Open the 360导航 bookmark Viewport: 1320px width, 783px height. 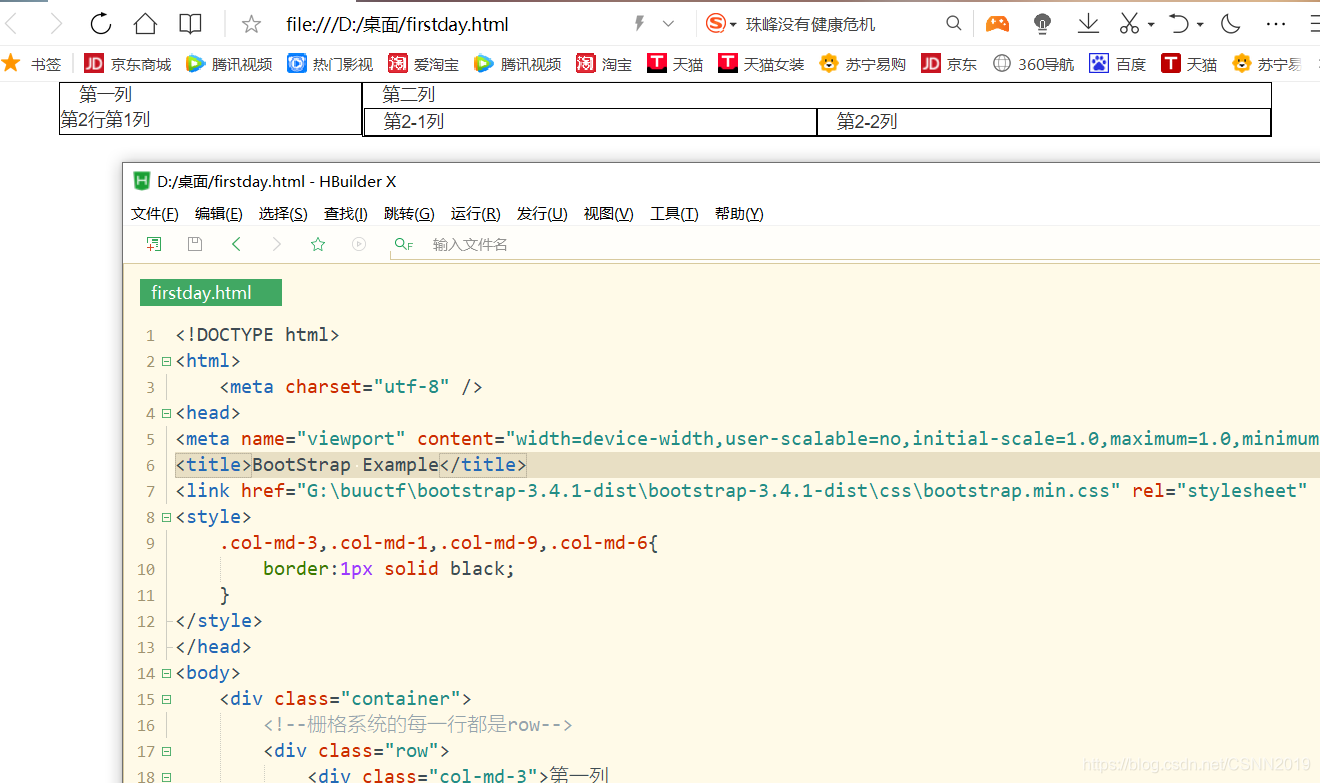(x=1034, y=64)
